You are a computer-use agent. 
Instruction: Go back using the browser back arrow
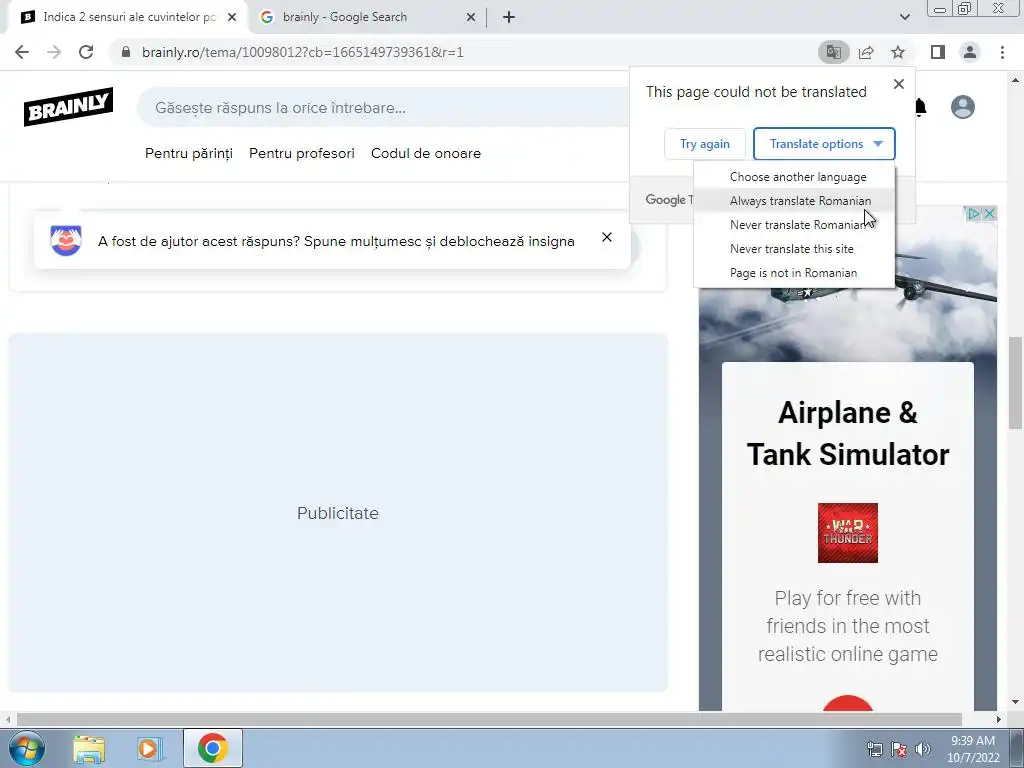click(22, 52)
